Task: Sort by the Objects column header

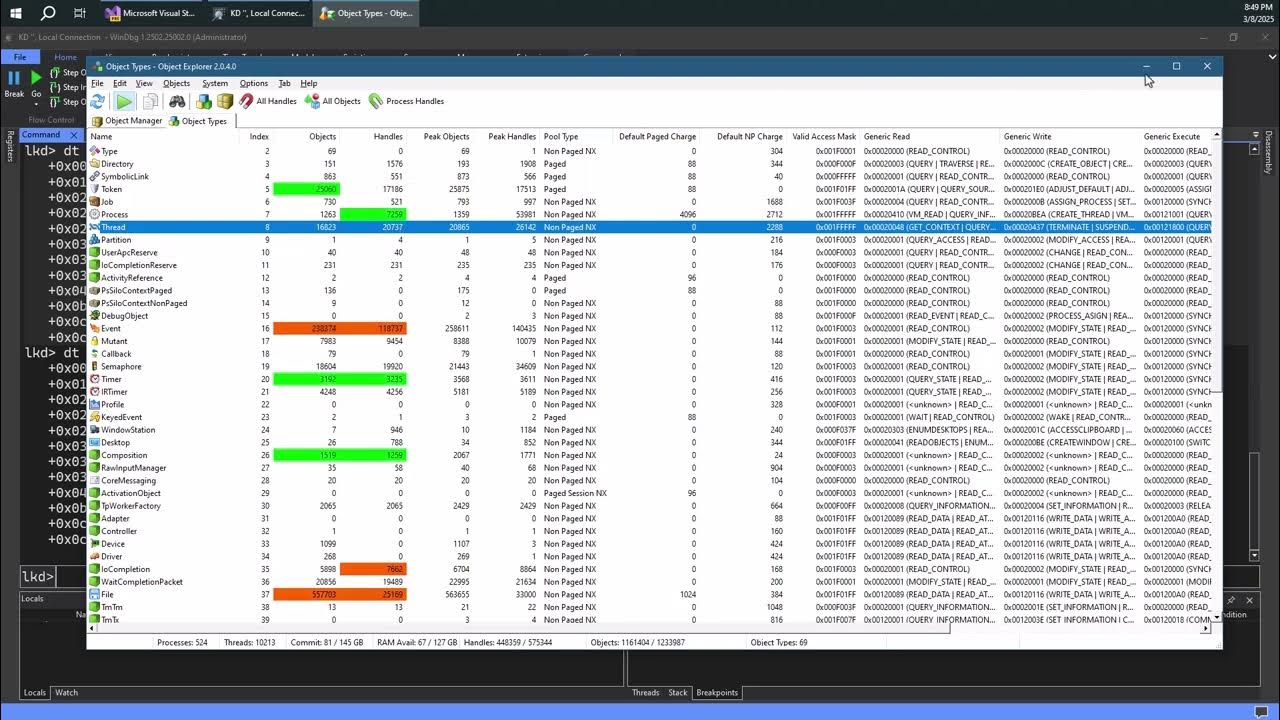Action: pos(322,136)
